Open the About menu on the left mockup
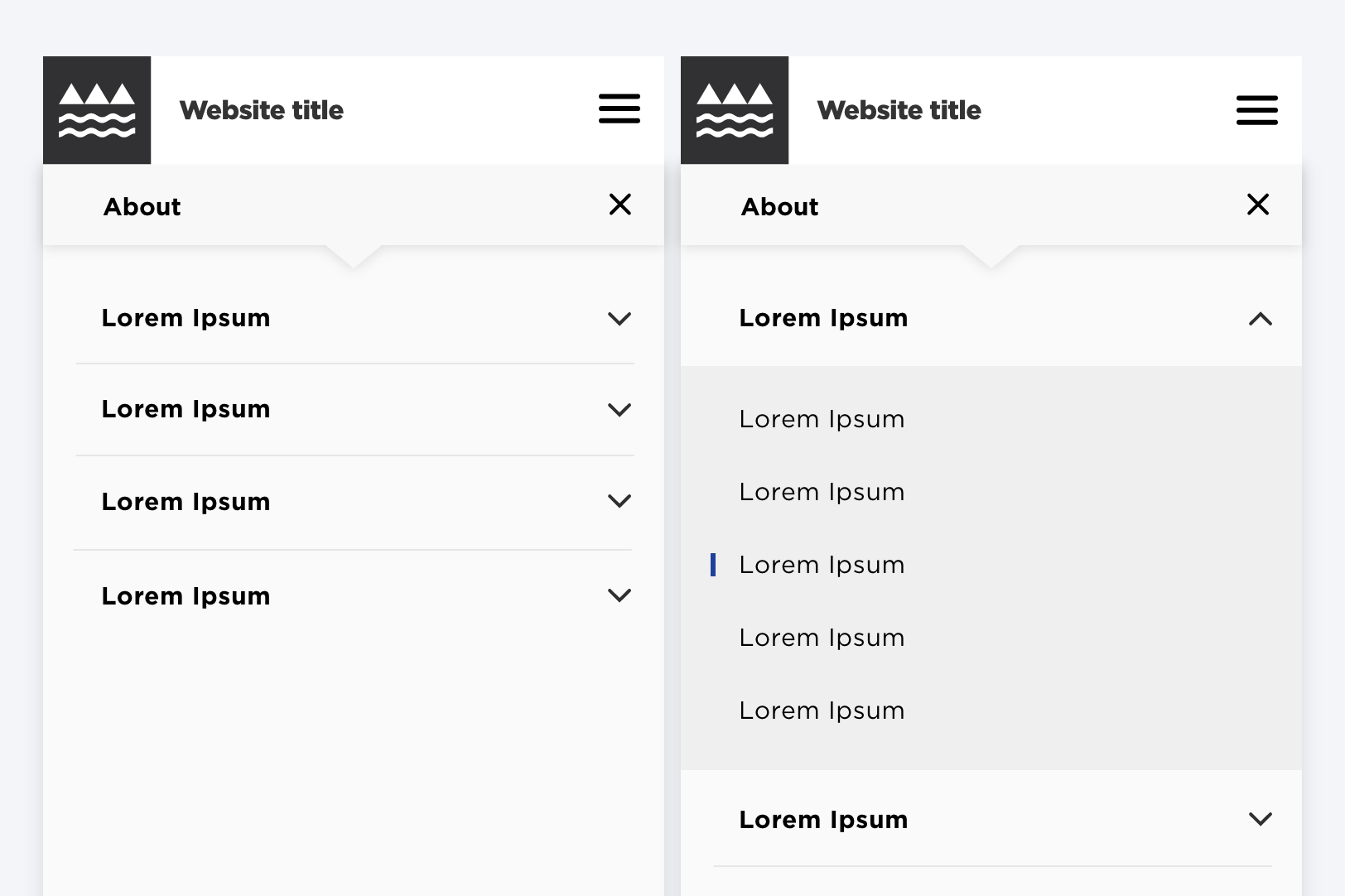The image size is (1345, 896). pos(142,206)
